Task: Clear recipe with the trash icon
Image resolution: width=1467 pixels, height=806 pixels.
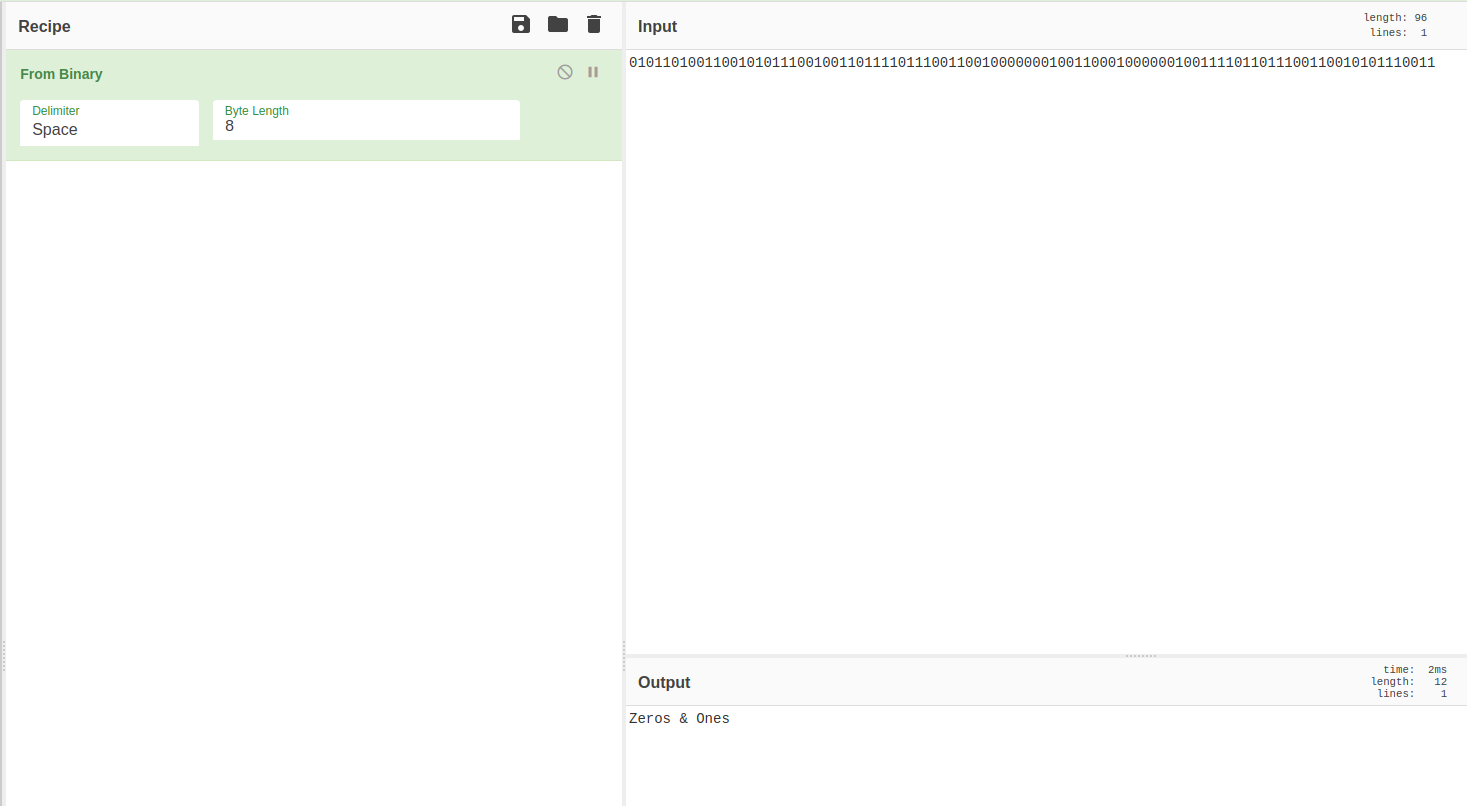Action: pos(594,24)
